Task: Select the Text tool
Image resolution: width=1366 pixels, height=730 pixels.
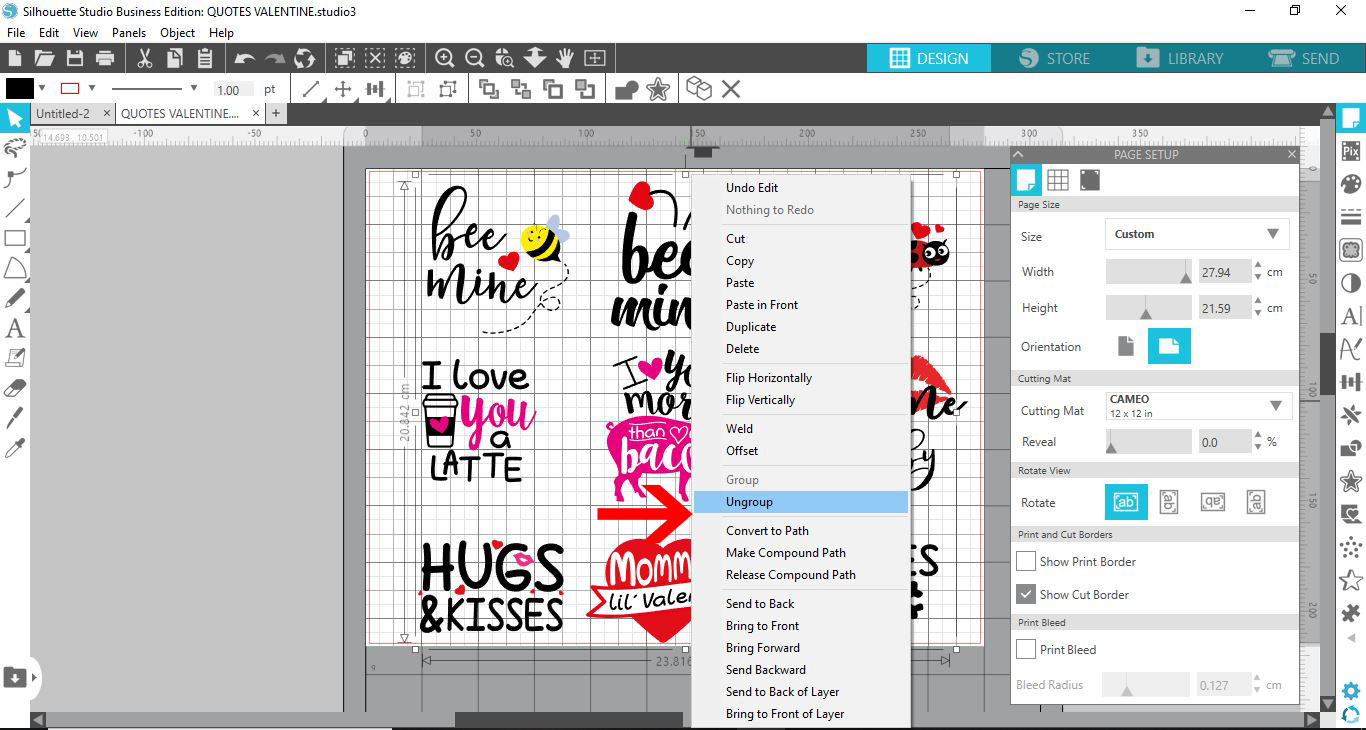Action: point(14,328)
